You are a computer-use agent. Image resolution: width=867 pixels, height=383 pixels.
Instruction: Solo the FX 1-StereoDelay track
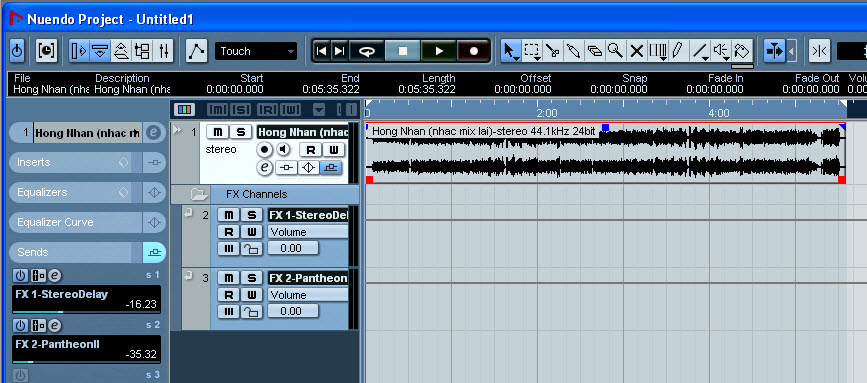(x=252, y=215)
